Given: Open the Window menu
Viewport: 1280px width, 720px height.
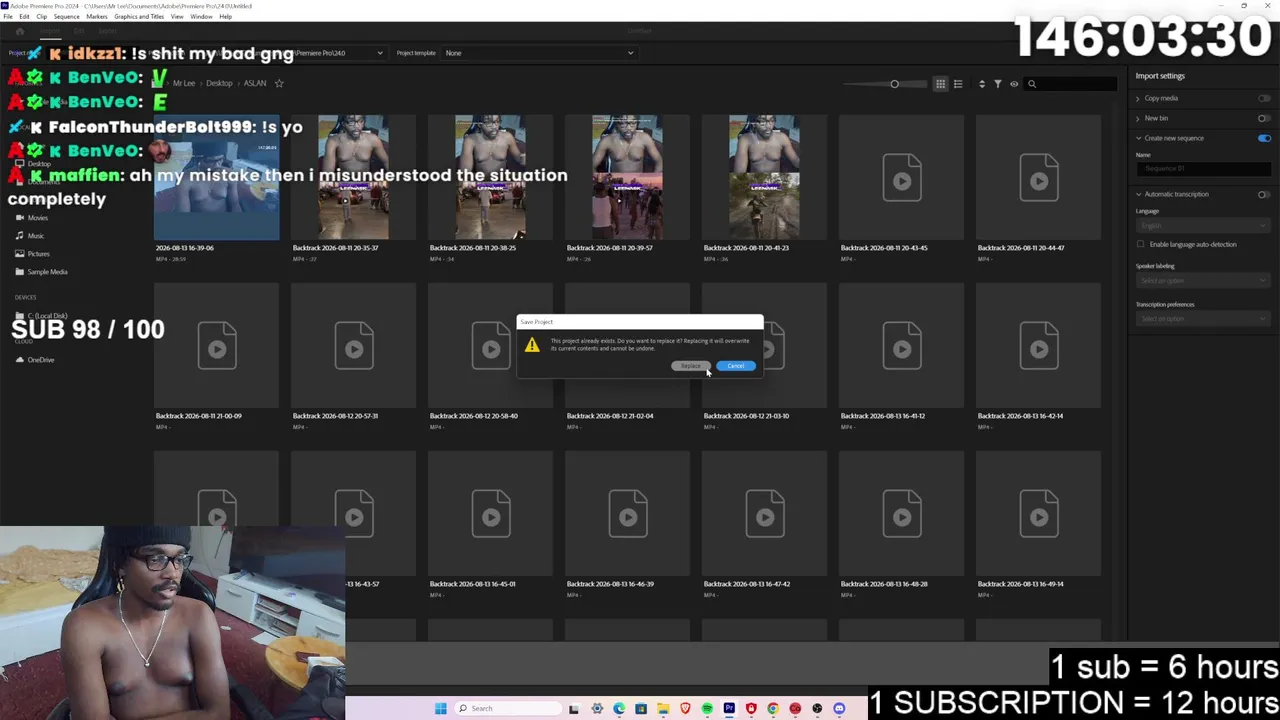Looking at the screenshot, I should coord(201,17).
